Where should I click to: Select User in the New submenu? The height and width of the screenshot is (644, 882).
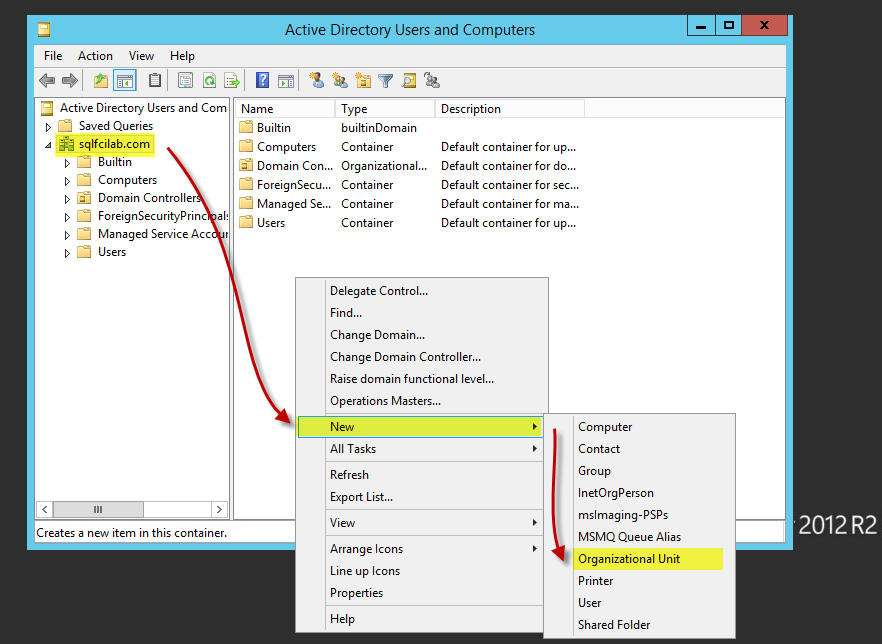pyautogui.click(x=640, y=602)
